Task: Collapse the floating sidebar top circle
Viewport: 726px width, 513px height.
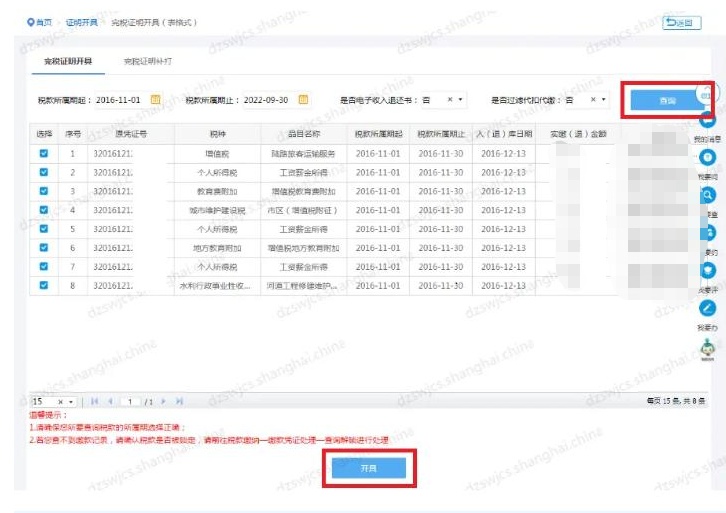Action: point(707,94)
